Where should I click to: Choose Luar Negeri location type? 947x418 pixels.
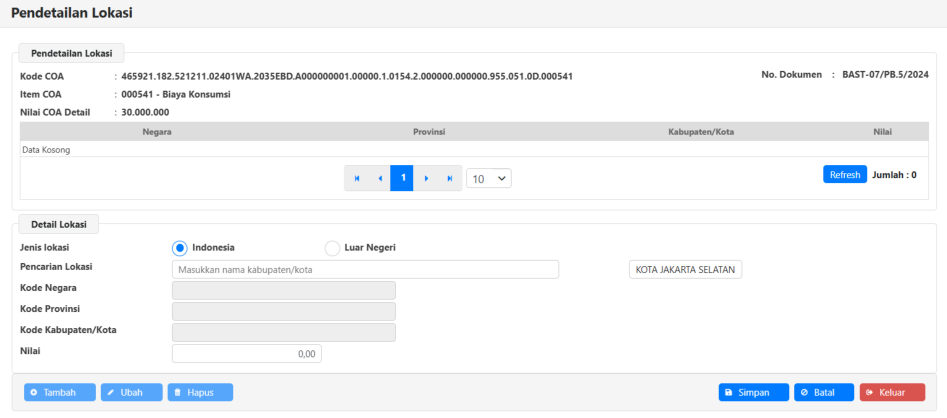(332, 248)
